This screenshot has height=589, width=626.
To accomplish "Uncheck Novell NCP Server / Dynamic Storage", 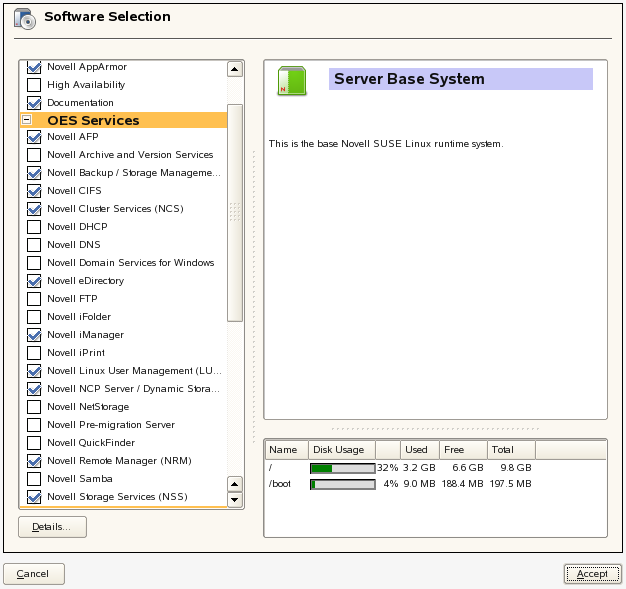I will pyautogui.click(x=34, y=389).
